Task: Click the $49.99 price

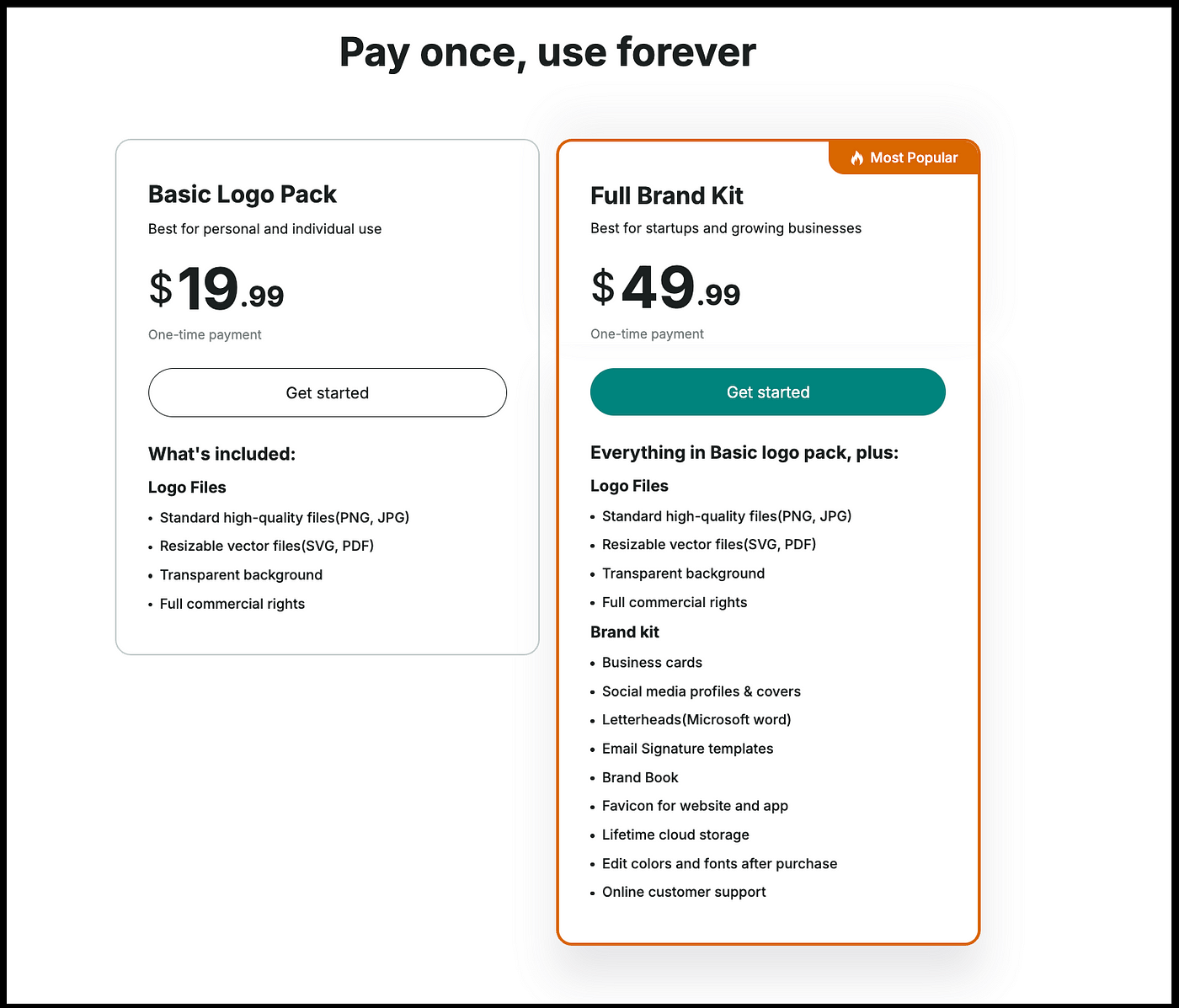Action: (x=665, y=287)
